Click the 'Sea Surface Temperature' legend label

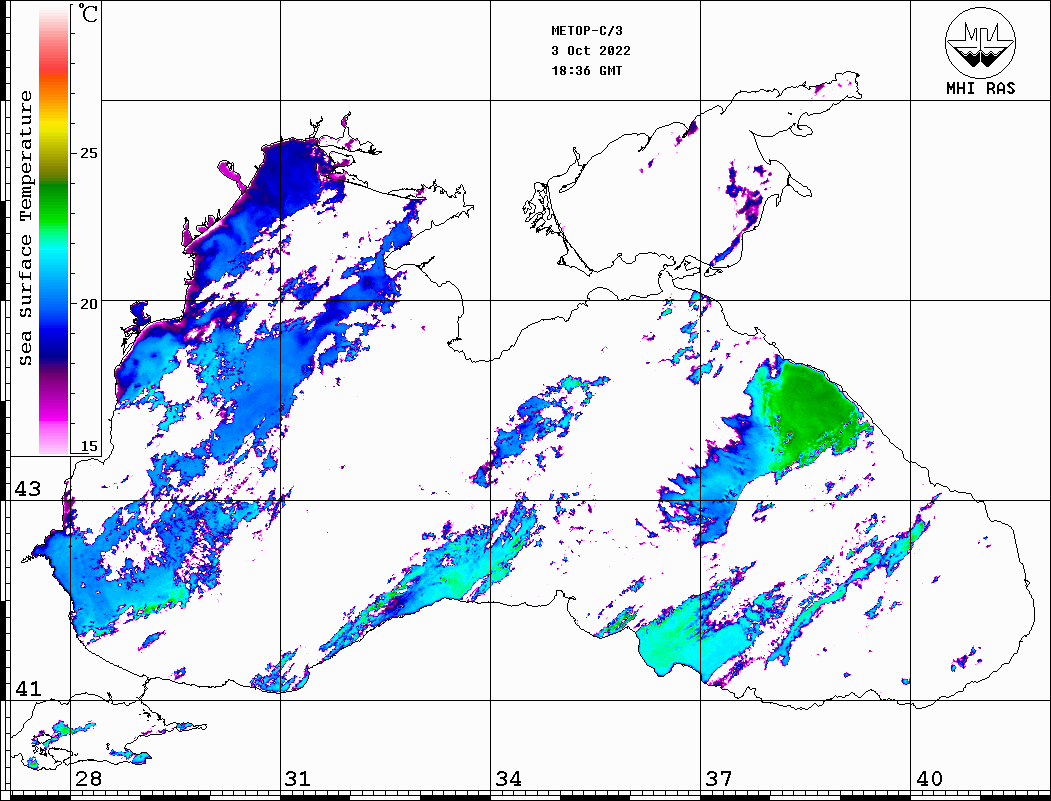tap(25, 229)
